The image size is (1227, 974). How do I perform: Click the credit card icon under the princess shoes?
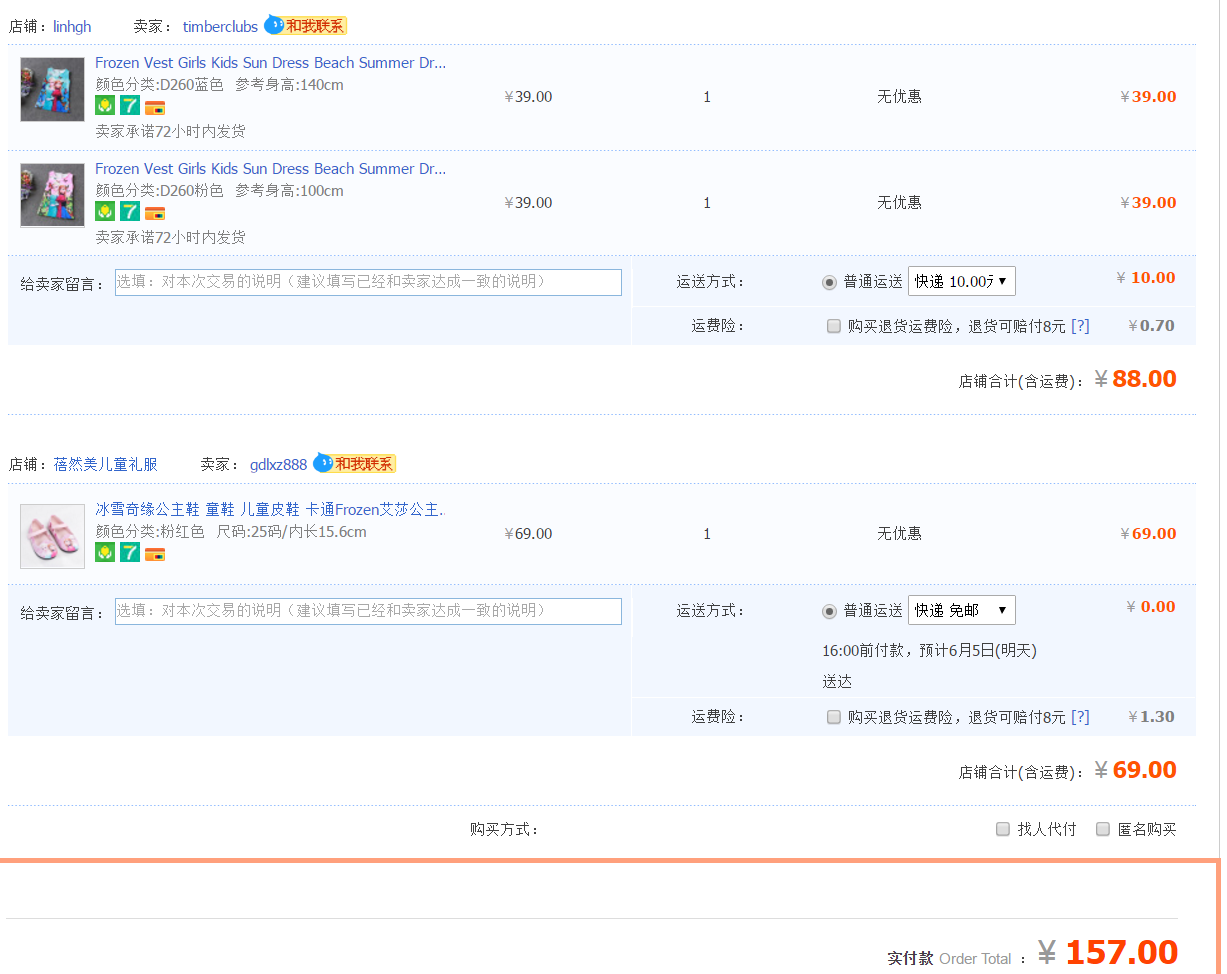click(x=155, y=554)
